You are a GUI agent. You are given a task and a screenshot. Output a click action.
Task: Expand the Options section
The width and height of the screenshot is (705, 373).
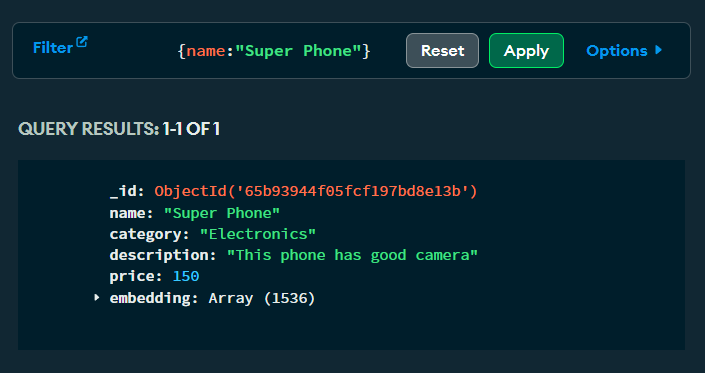[x=624, y=51]
